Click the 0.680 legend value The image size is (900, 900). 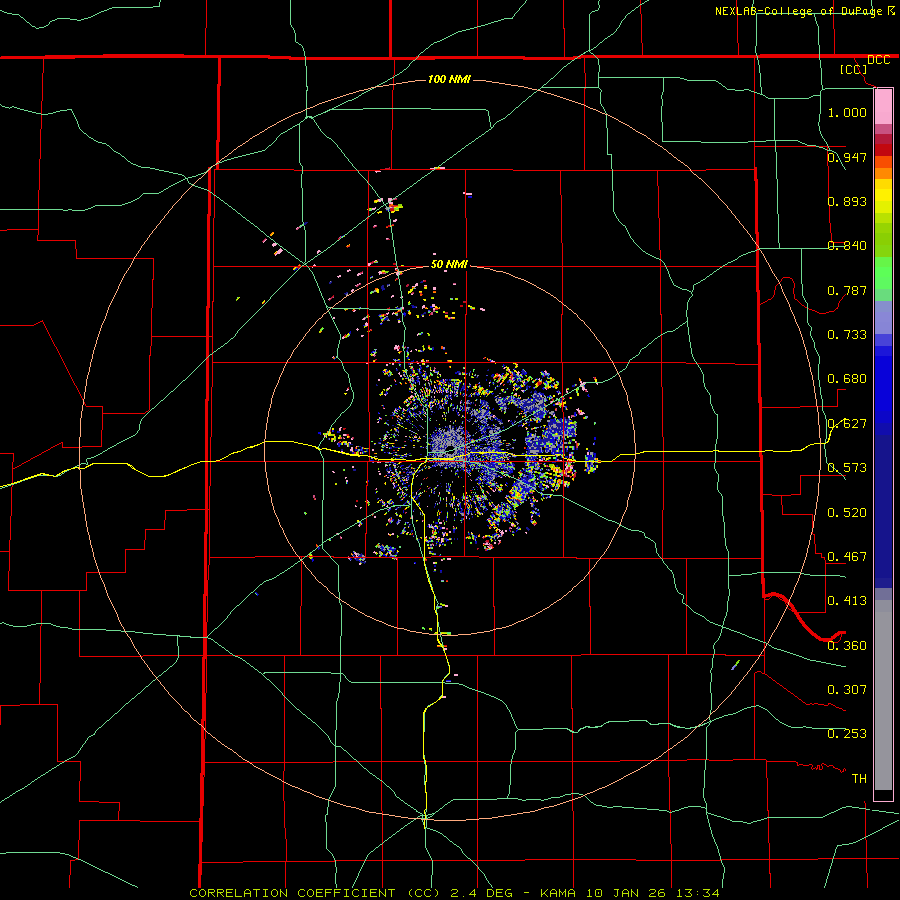tap(847, 378)
